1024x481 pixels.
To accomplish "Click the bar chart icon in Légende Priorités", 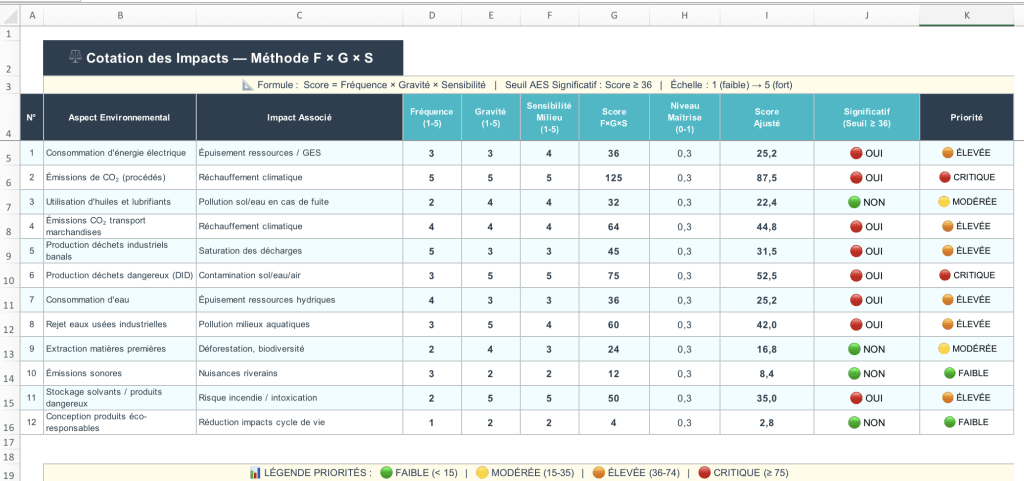I will [x=255, y=473].
